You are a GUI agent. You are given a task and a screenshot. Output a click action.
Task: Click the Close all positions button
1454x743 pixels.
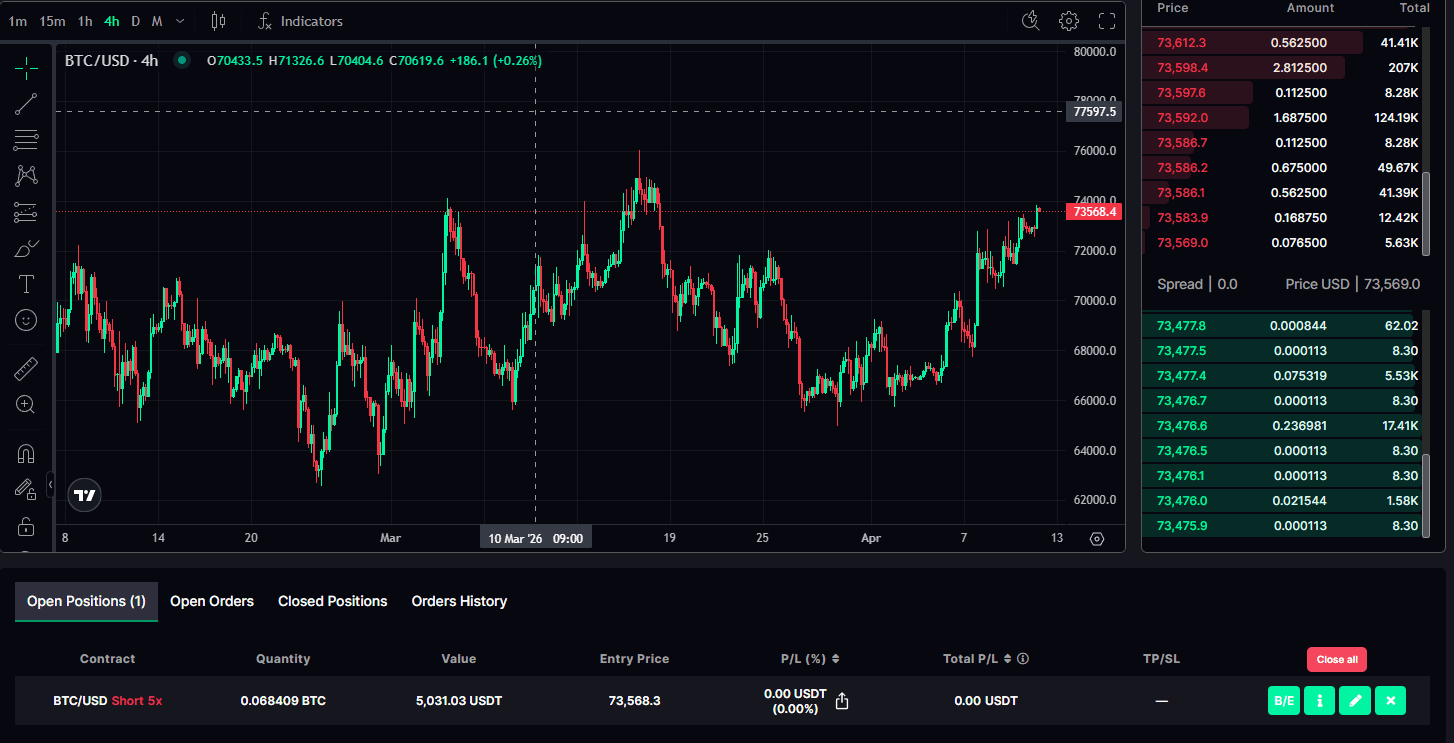pos(1336,660)
